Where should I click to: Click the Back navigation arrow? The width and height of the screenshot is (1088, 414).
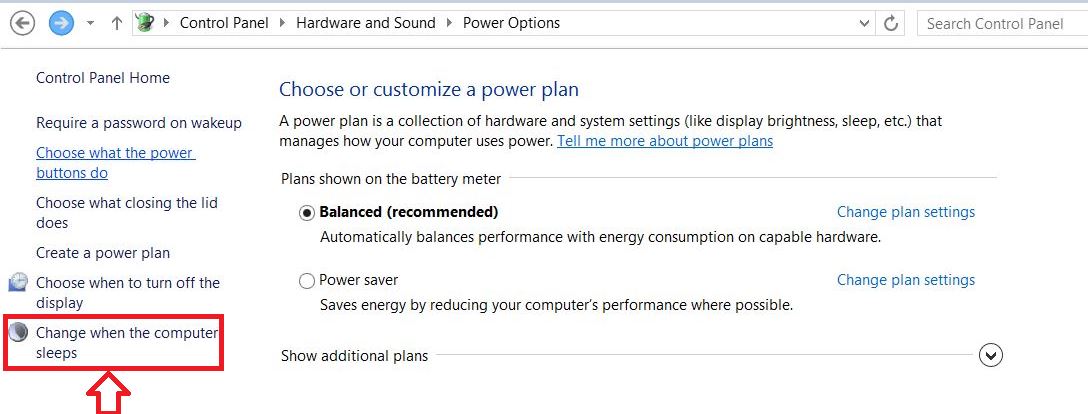tap(22, 23)
